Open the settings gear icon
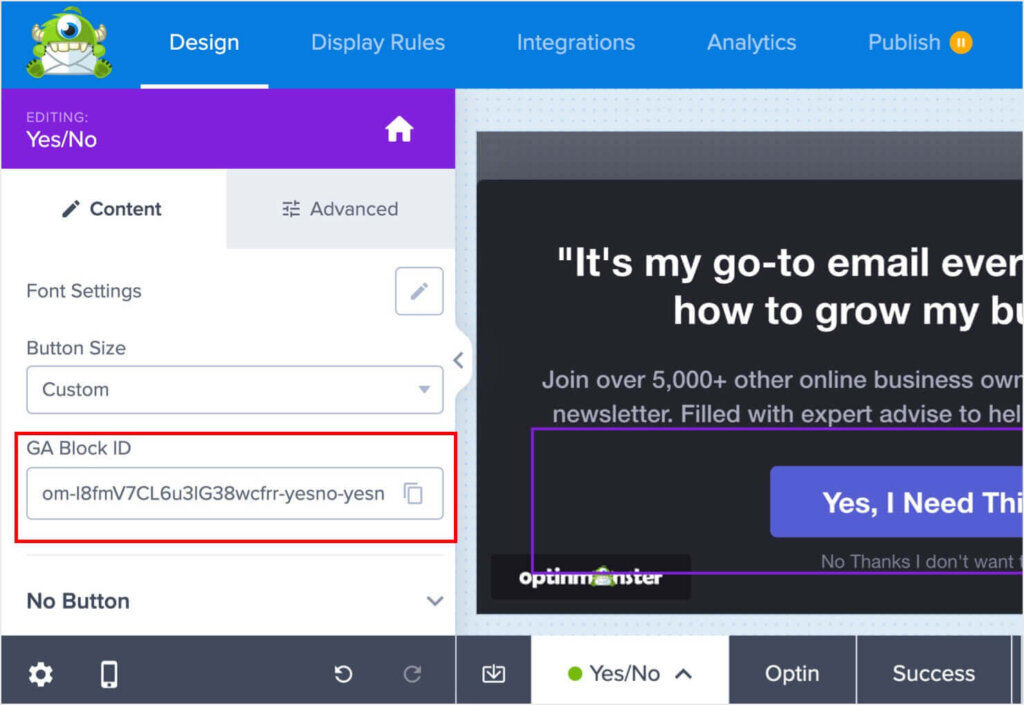1024x705 pixels. [40, 674]
